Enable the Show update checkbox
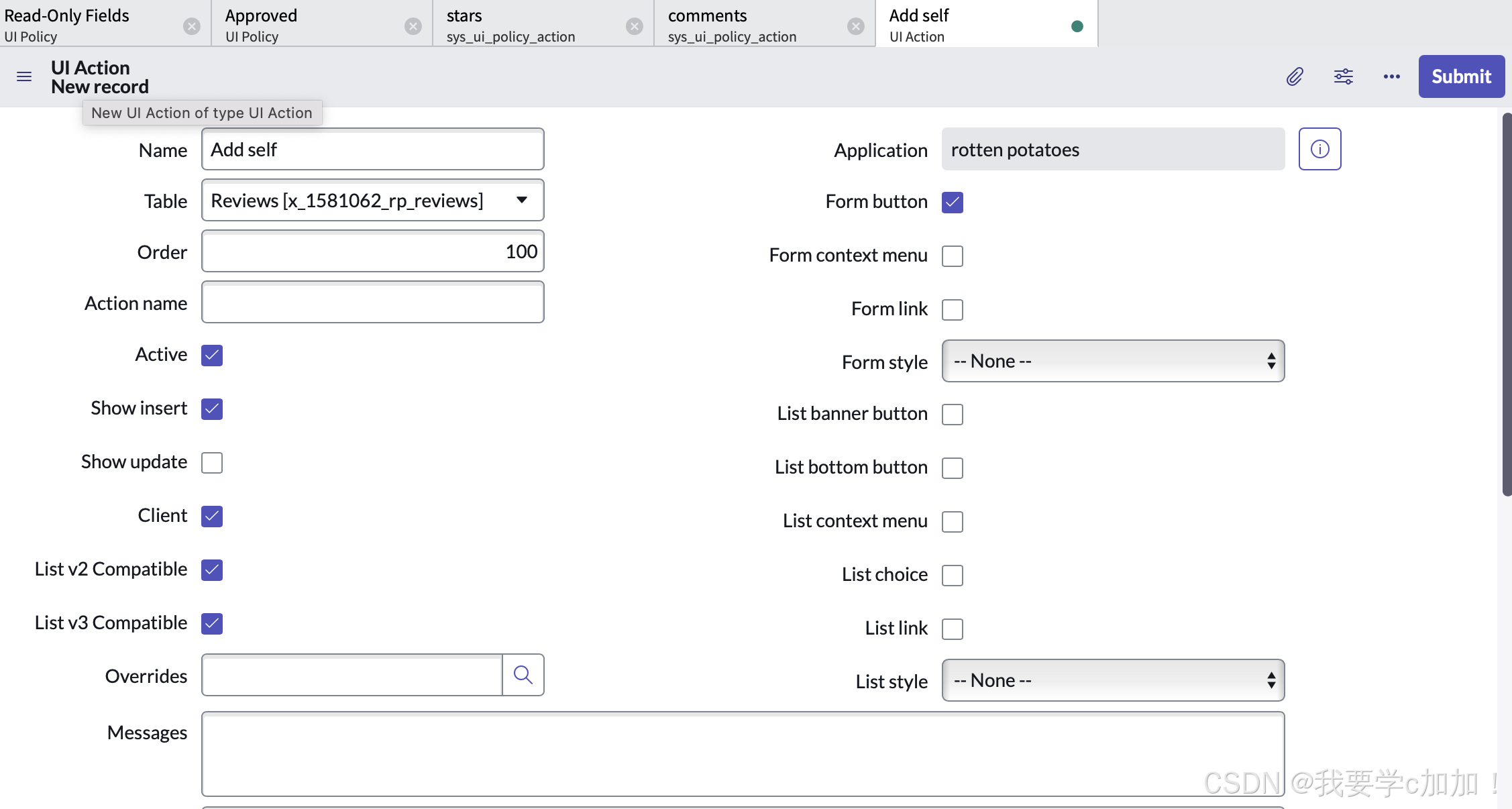This screenshot has width=1512, height=809. [x=212, y=463]
